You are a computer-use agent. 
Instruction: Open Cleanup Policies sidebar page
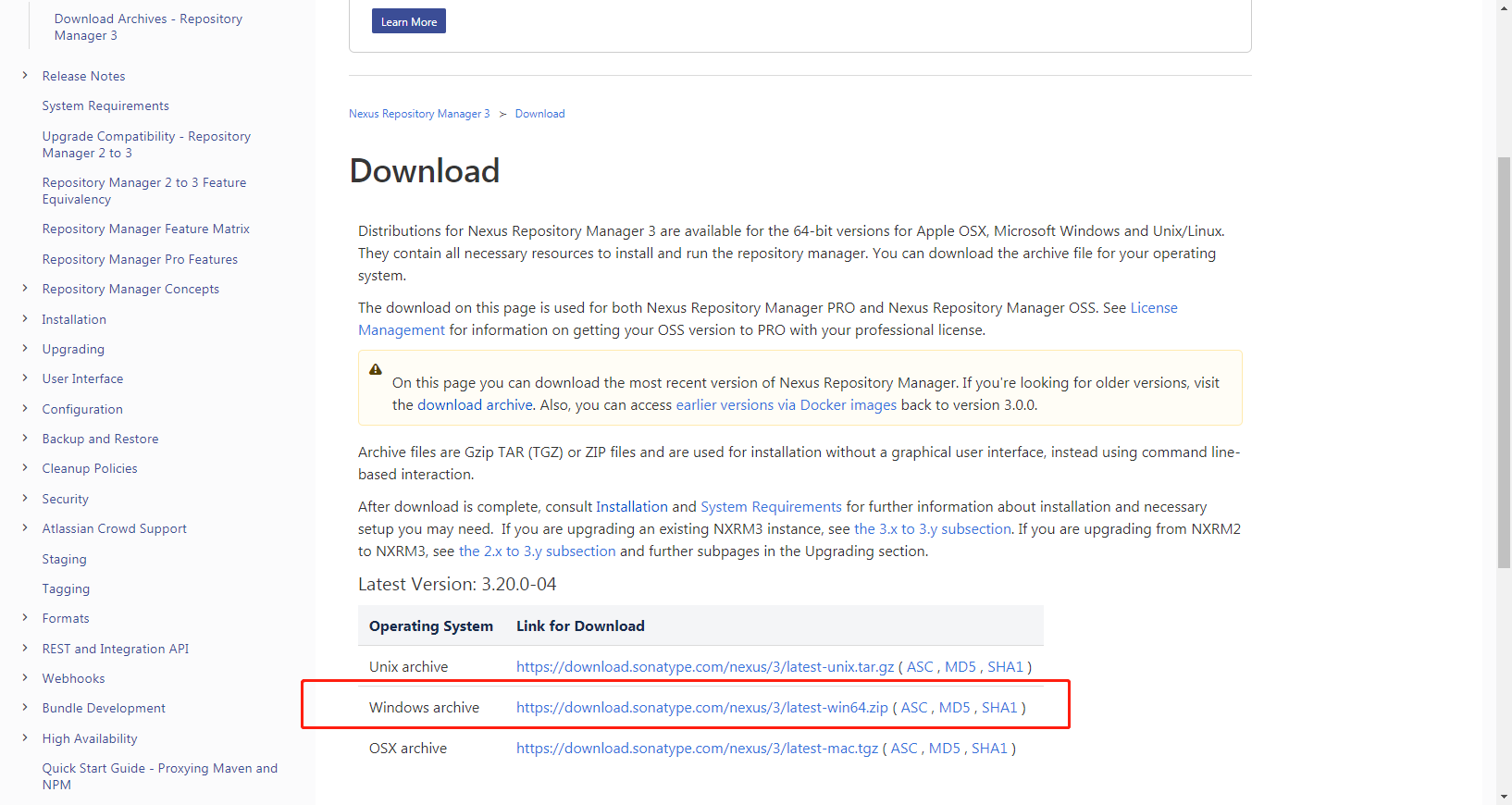coord(90,468)
